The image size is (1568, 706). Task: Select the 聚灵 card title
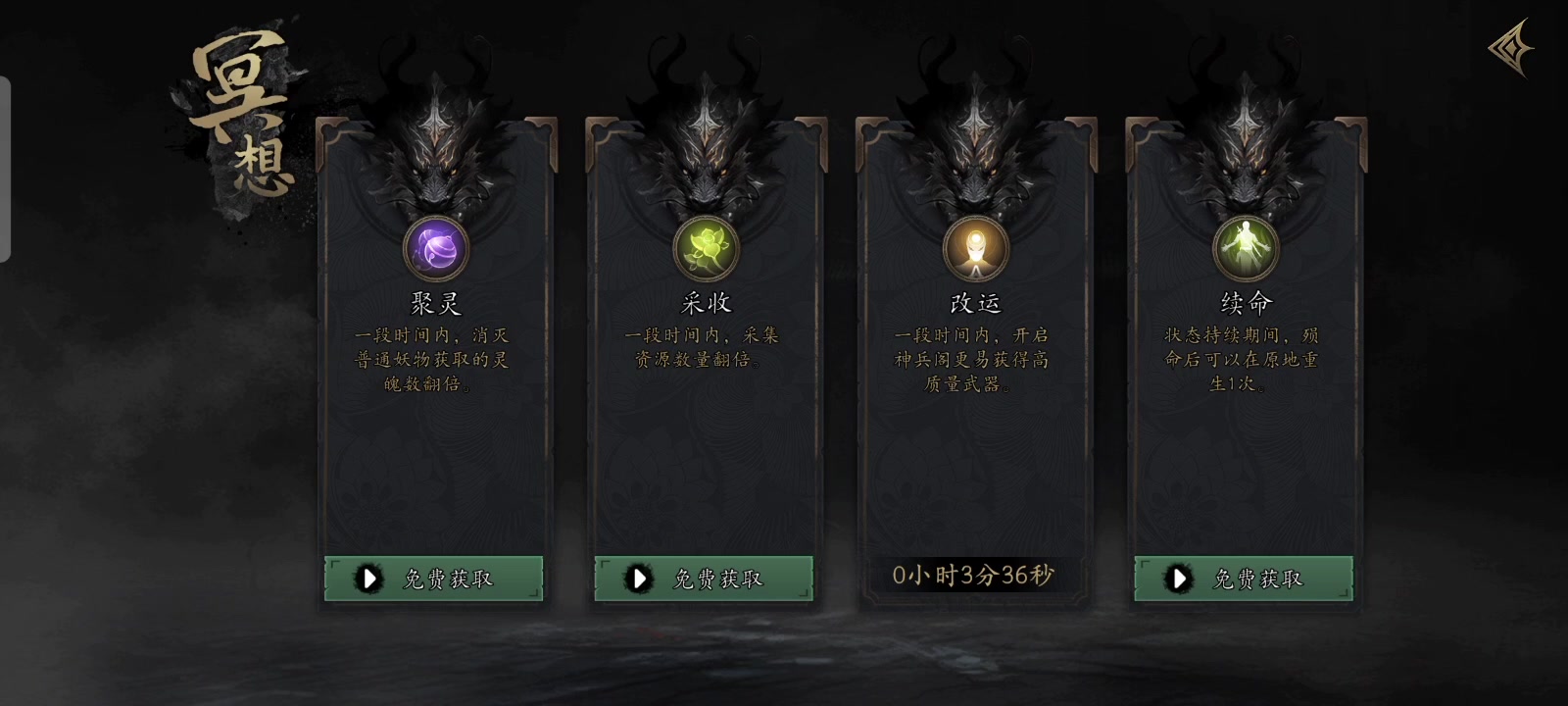(x=436, y=303)
